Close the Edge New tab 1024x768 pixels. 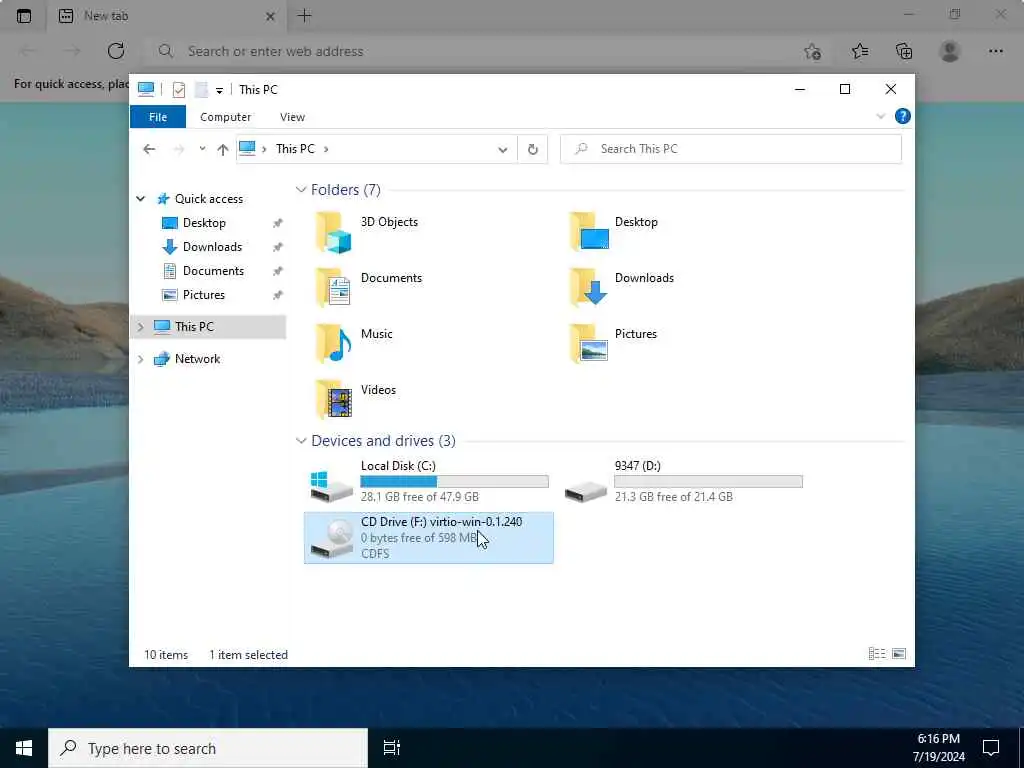[270, 16]
